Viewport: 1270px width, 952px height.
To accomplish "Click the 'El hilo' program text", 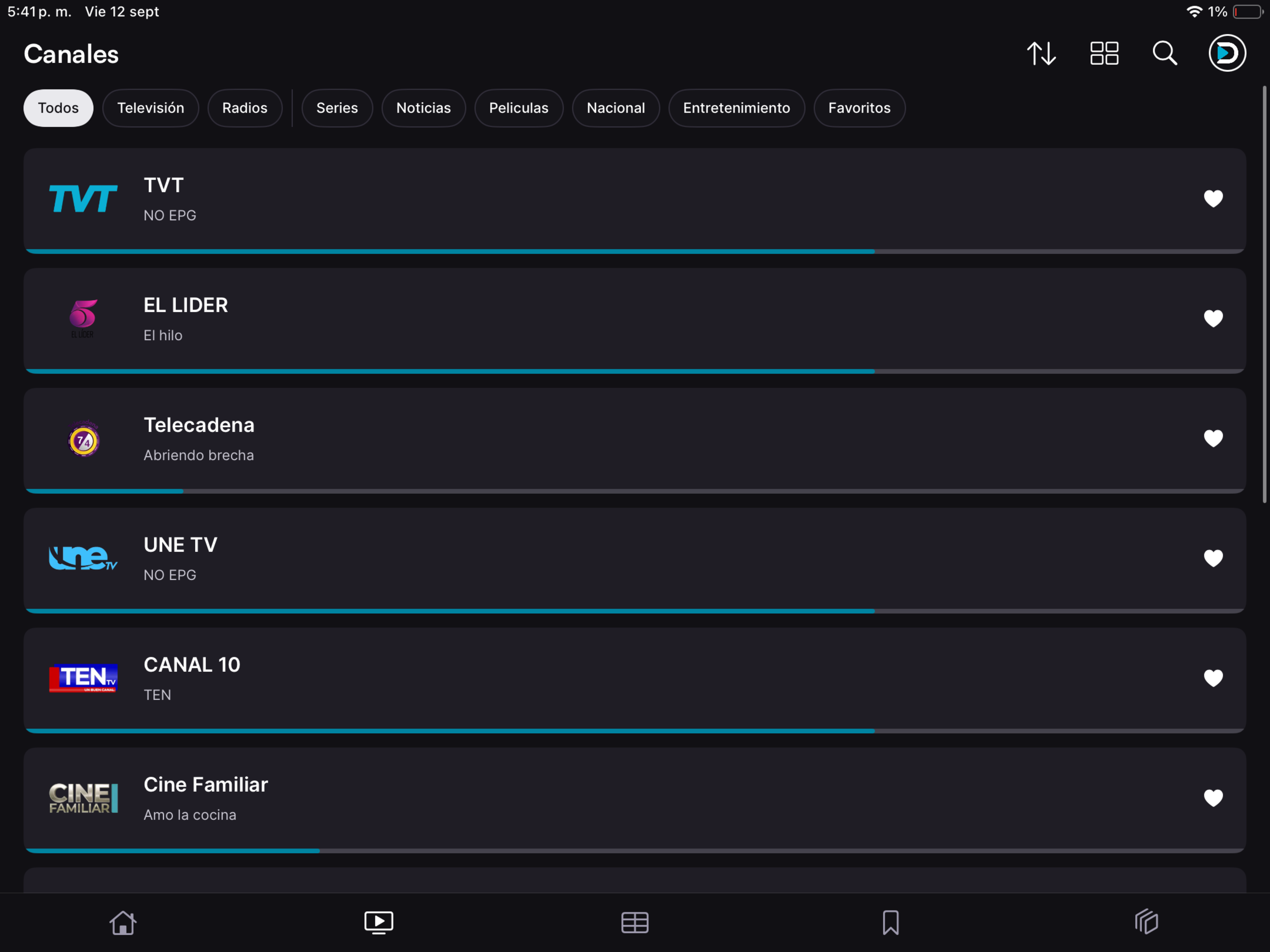I will pyautogui.click(x=163, y=335).
